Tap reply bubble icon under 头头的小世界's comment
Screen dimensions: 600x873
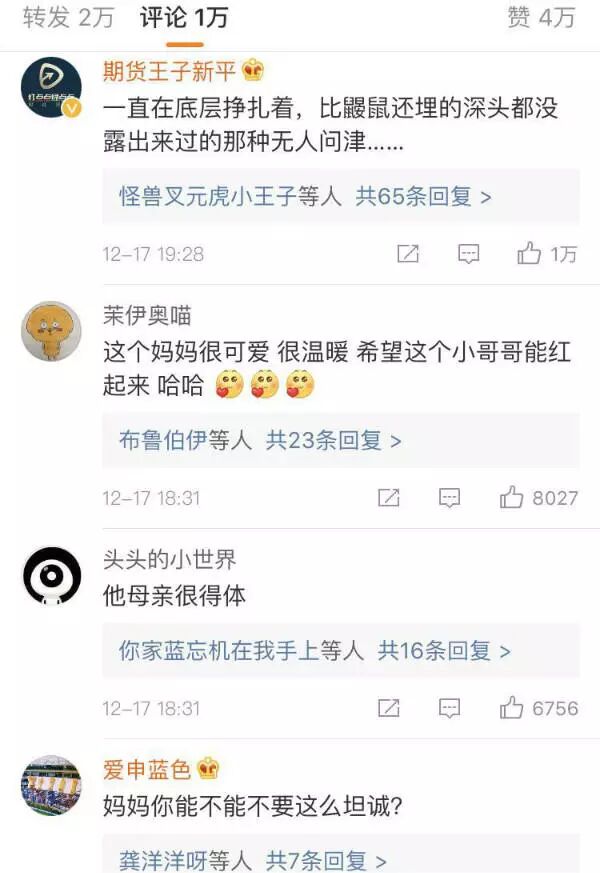pos(449,708)
